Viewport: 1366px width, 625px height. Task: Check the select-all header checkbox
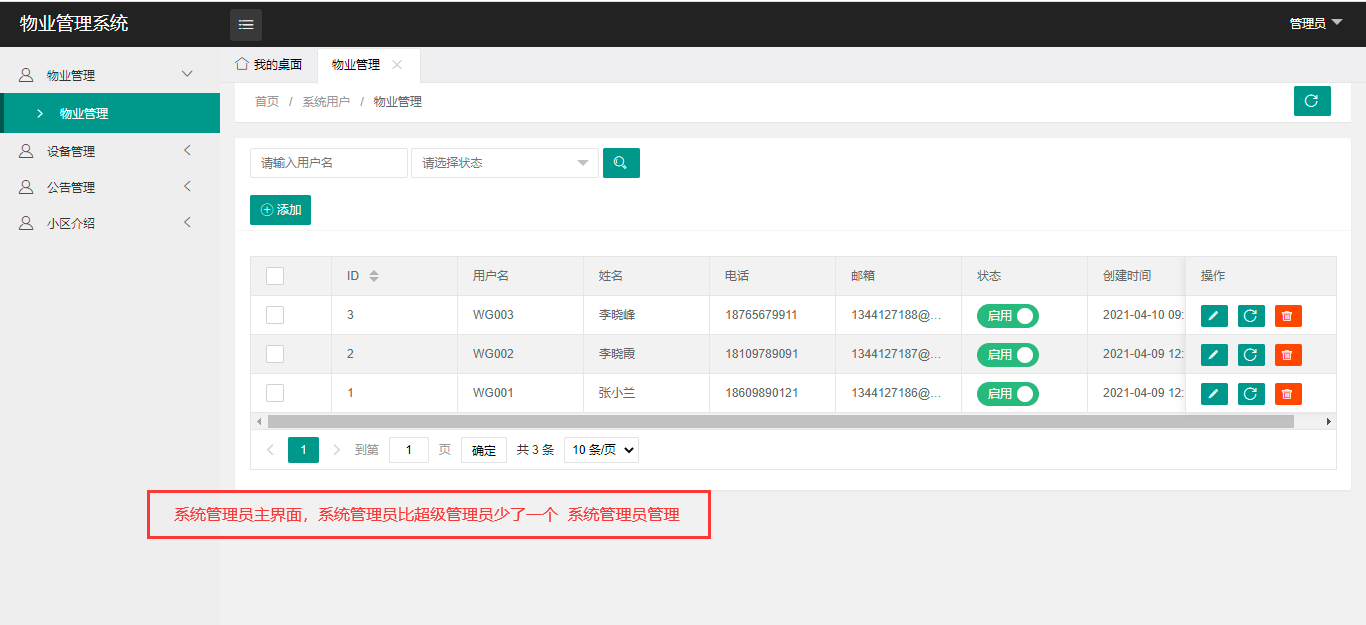[275, 276]
